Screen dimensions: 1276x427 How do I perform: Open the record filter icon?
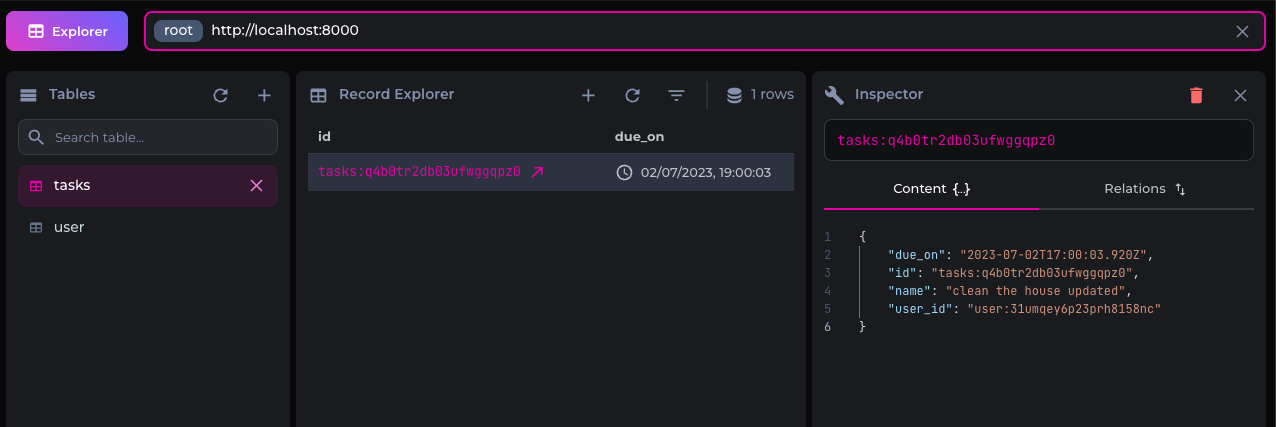(x=677, y=95)
